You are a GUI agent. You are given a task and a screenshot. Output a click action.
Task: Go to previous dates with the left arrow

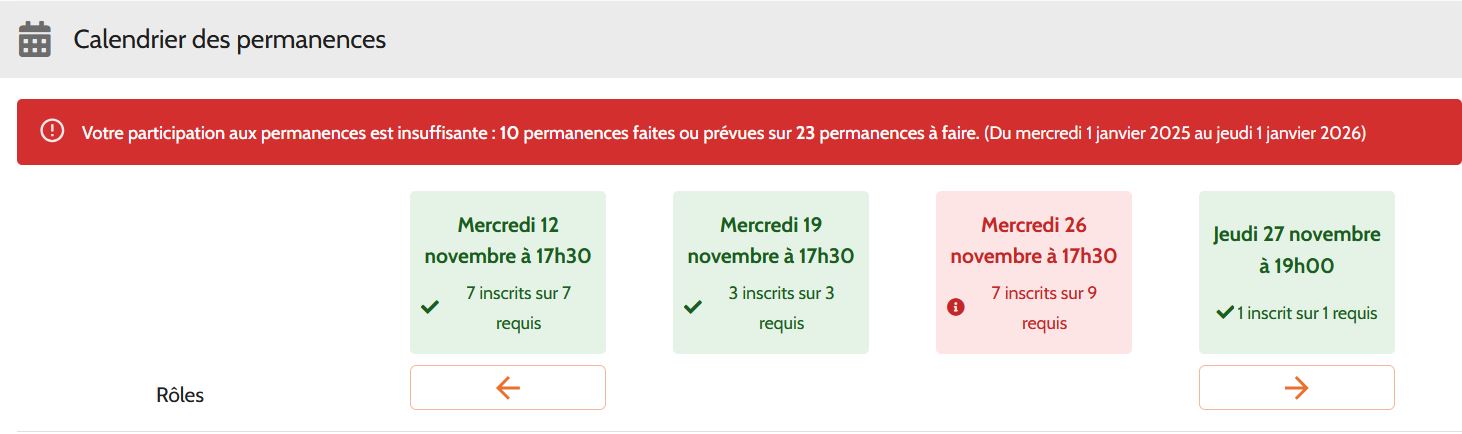[x=508, y=387]
